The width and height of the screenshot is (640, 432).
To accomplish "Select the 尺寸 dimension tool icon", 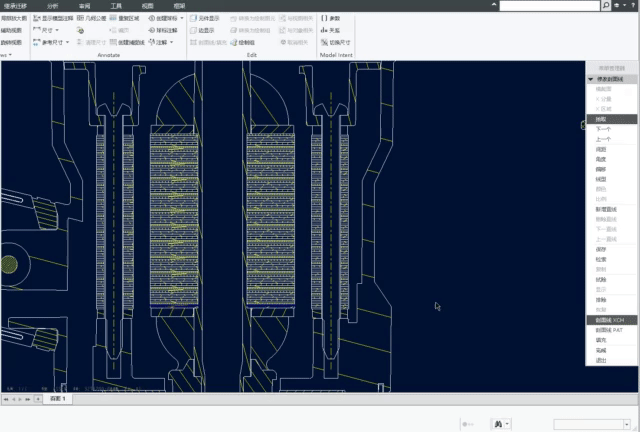I will pos(37,30).
